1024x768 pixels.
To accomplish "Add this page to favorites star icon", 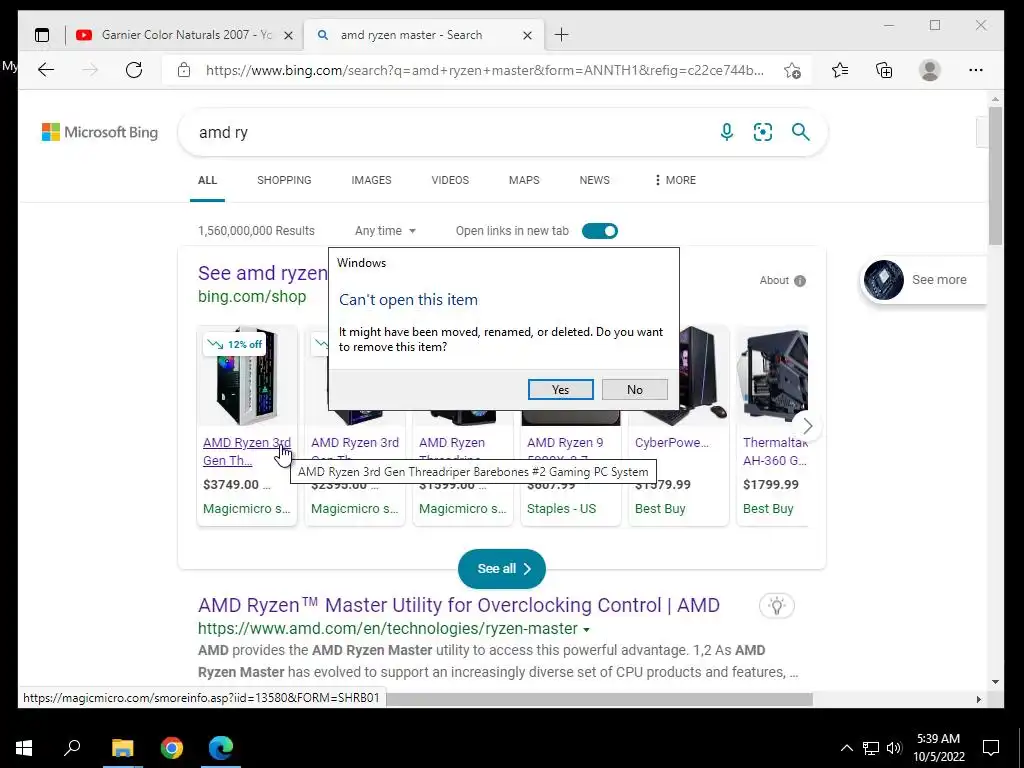I will [x=792, y=71].
